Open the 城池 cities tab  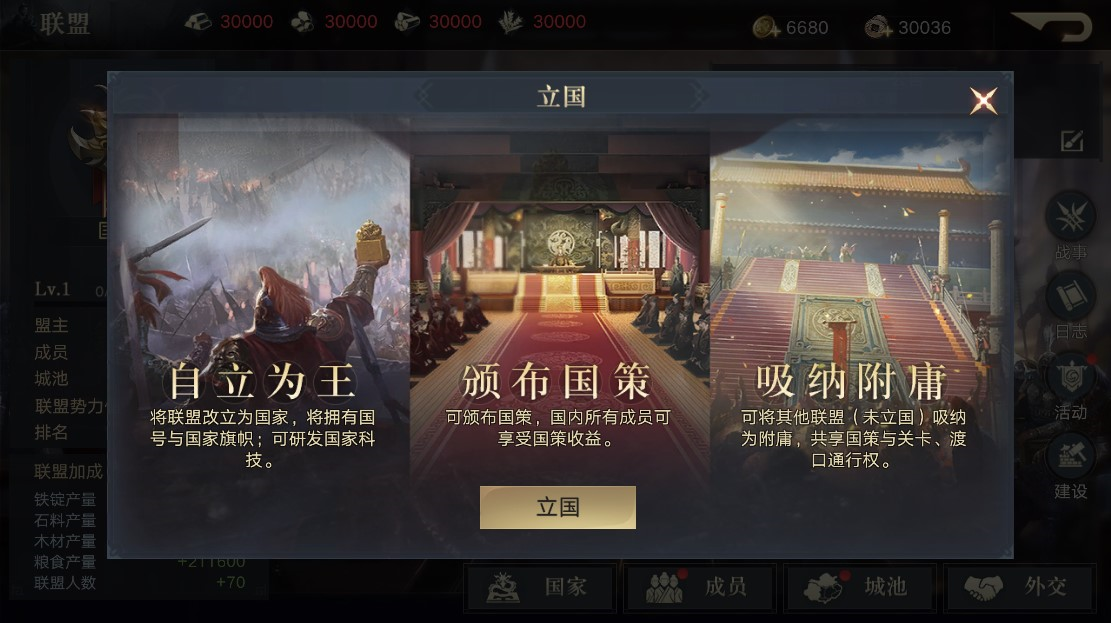(860, 588)
